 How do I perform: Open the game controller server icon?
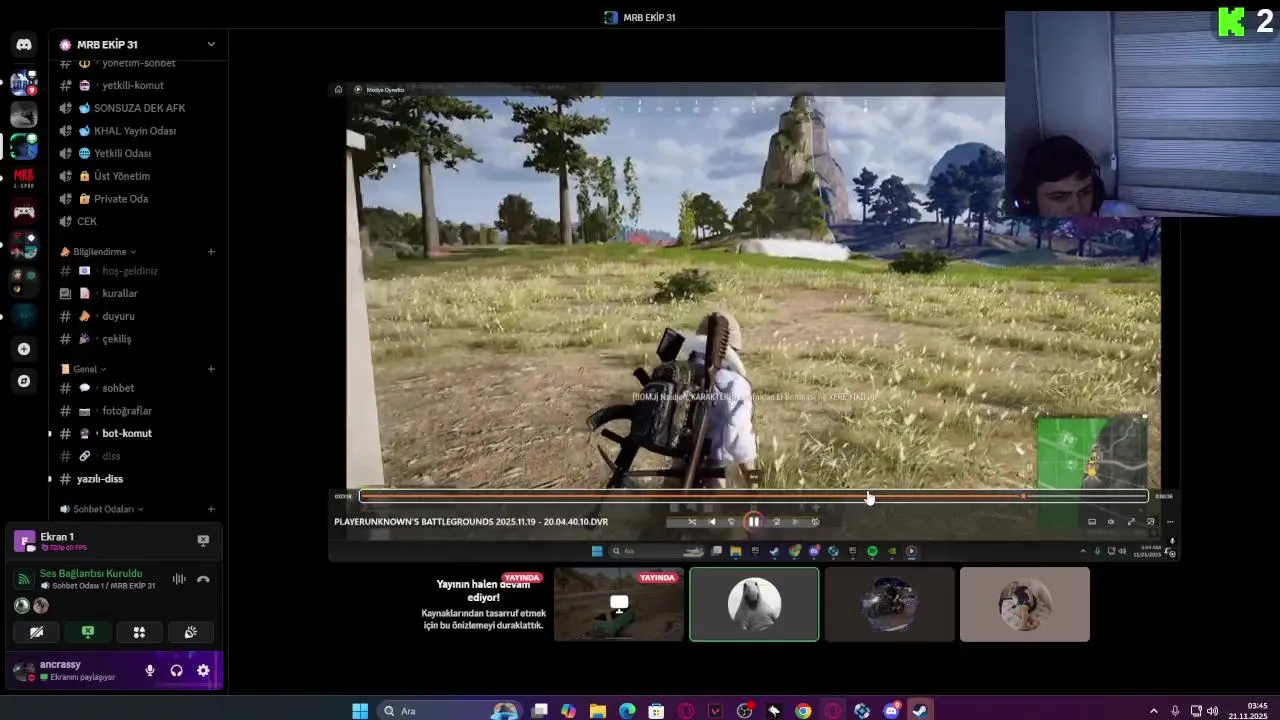pos(24,212)
